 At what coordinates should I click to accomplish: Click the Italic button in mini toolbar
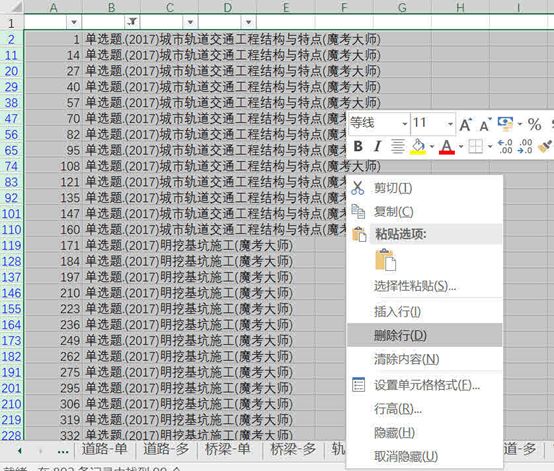click(x=377, y=146)
